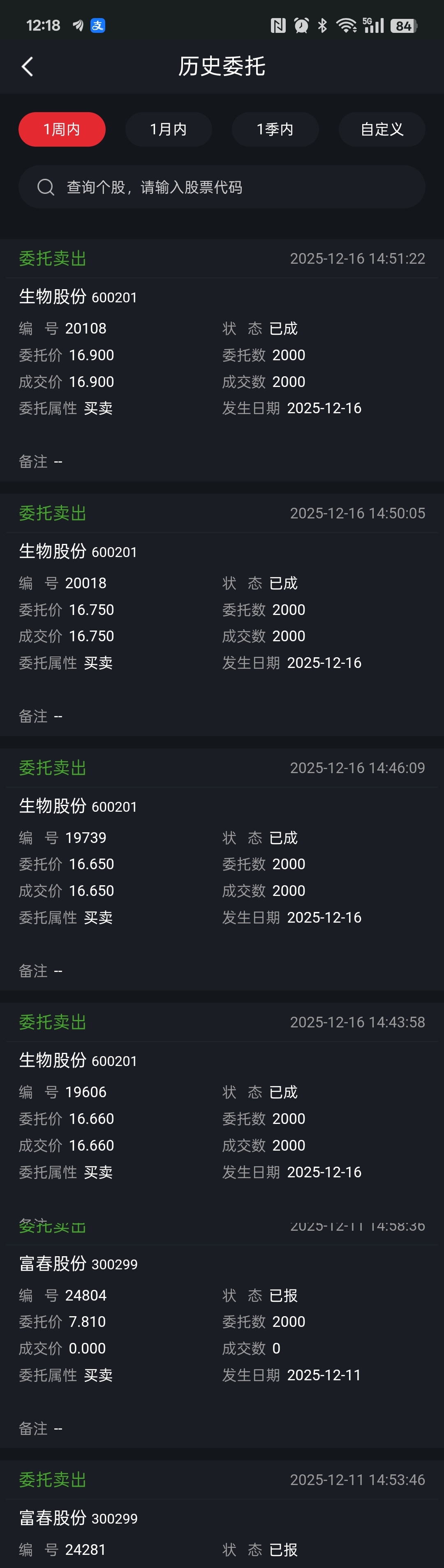Tap the battery level indicator
This screenshot has width=444, height=1568.
pos(404,25)
